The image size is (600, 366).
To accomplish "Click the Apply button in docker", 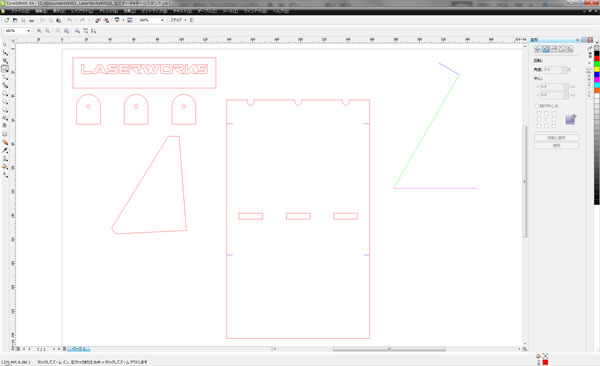I will [556, 145].
